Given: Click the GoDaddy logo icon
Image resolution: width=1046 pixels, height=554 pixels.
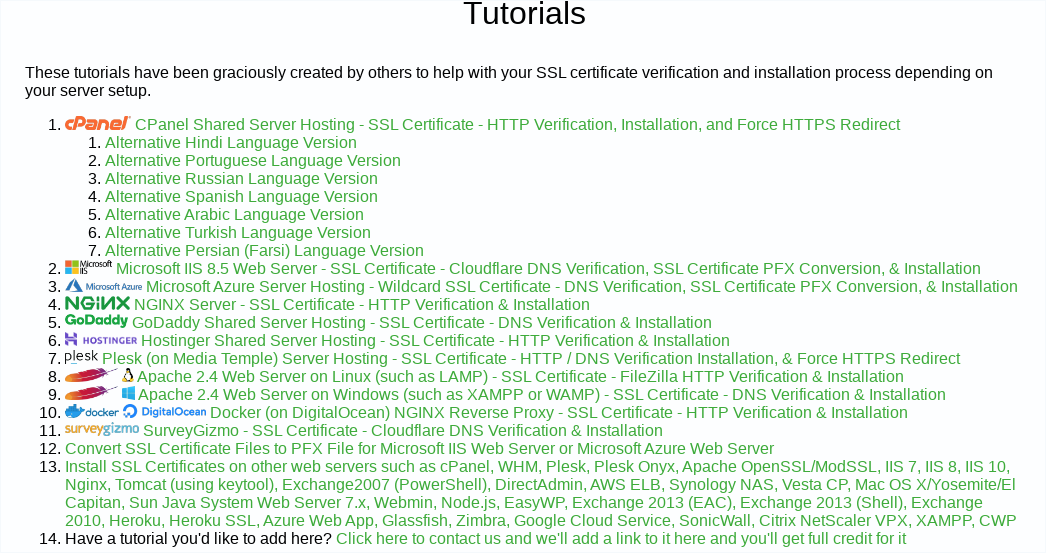Looking at the screenshot, I should 96,321.
